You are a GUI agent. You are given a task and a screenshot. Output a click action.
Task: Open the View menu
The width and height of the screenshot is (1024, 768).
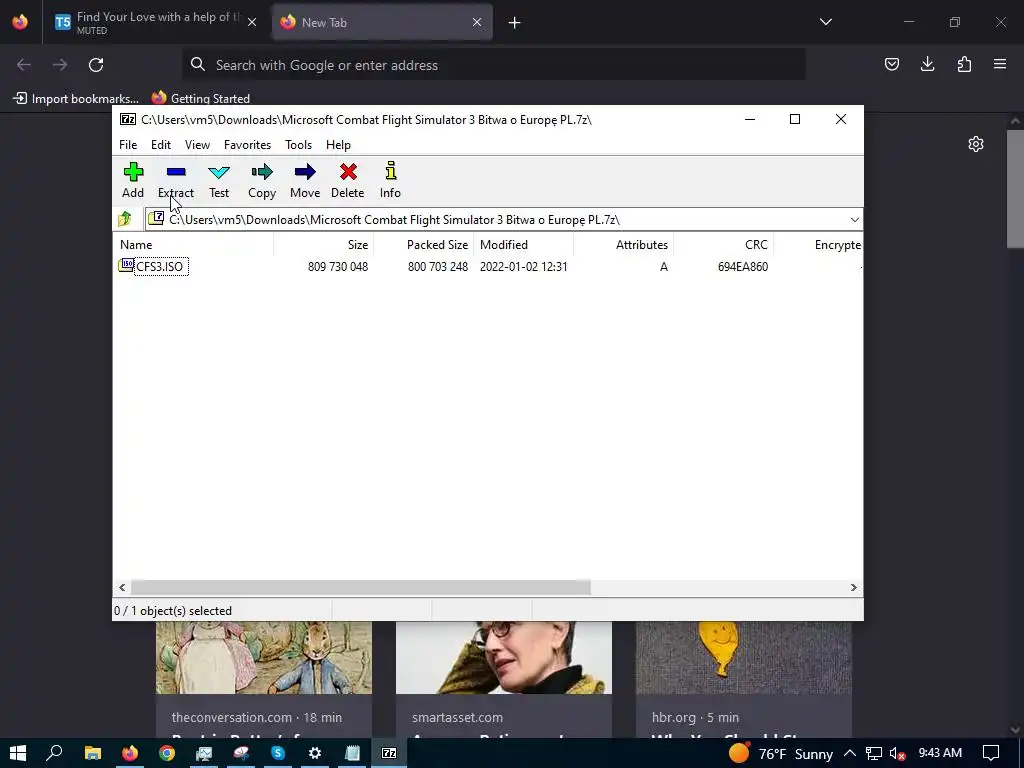(197, 145)
